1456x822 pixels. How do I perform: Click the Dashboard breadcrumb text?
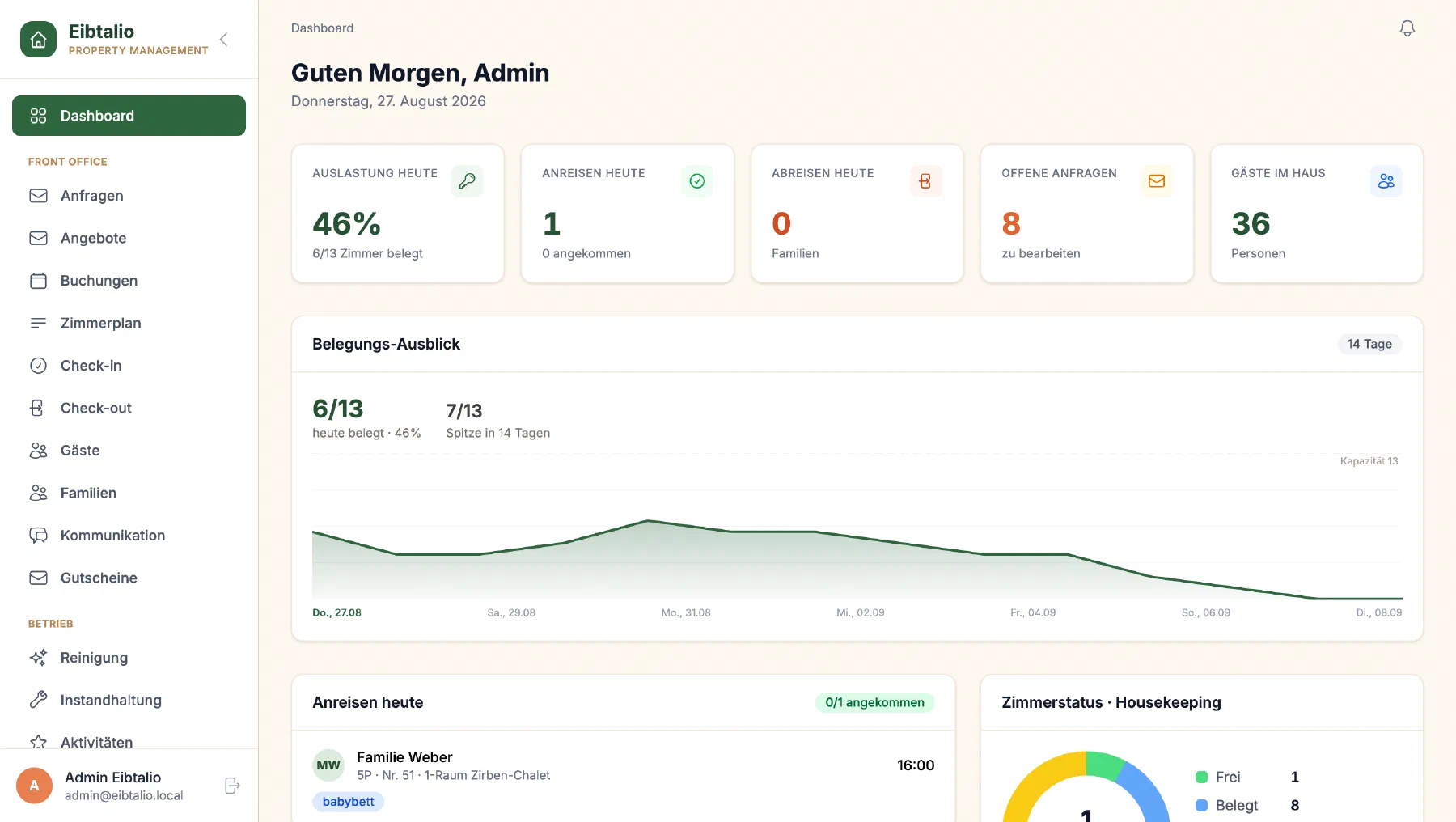point(322,28)
